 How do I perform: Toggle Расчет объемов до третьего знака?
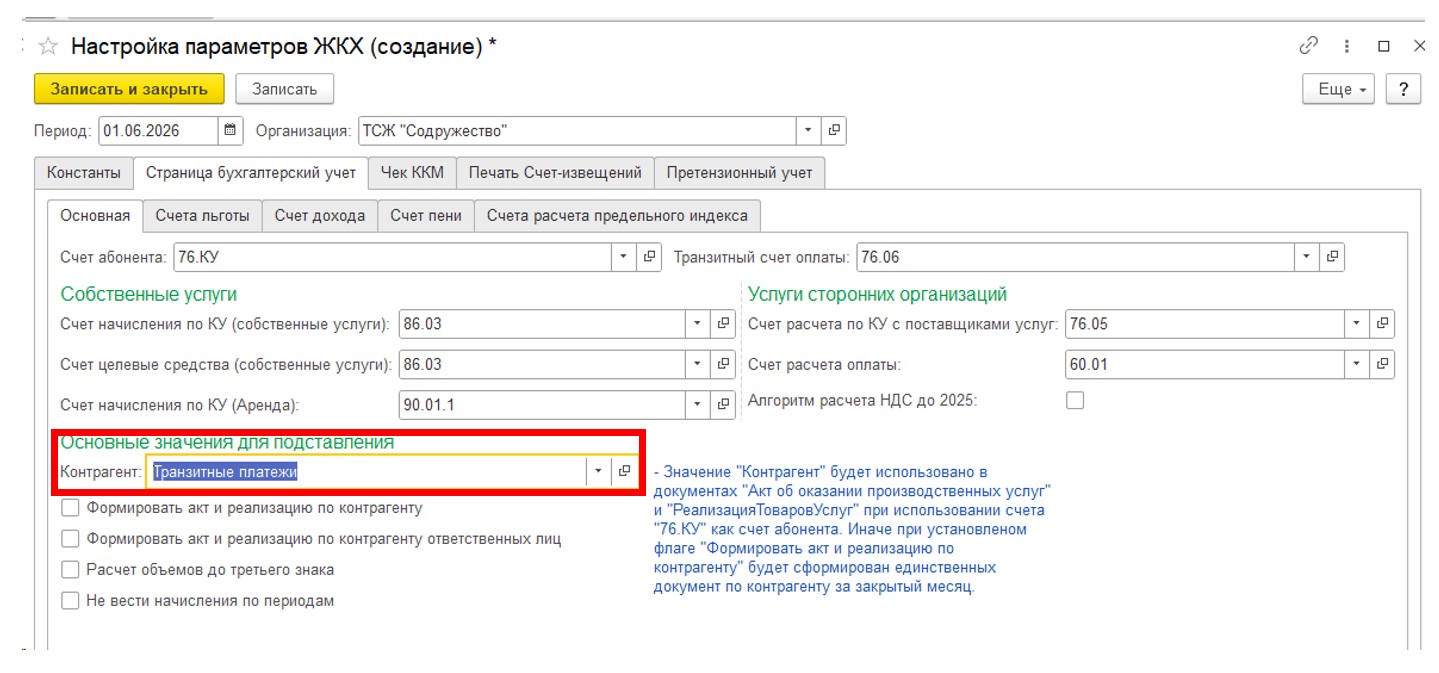70,570
